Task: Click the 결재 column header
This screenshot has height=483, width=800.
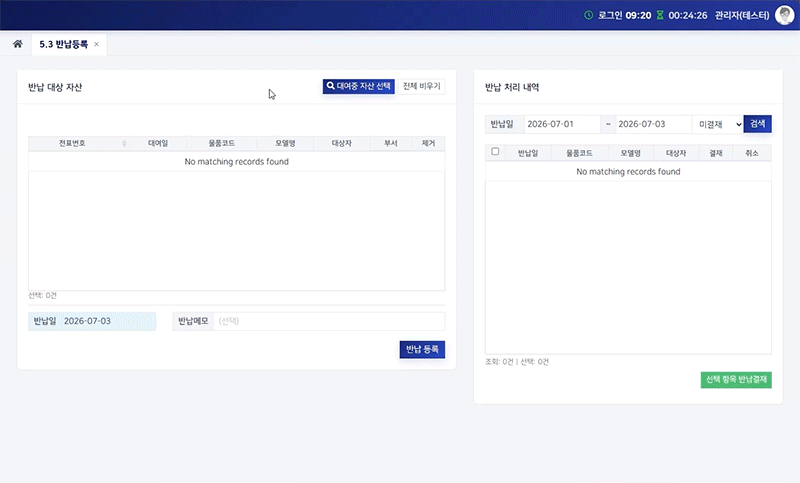Action: 716,153
